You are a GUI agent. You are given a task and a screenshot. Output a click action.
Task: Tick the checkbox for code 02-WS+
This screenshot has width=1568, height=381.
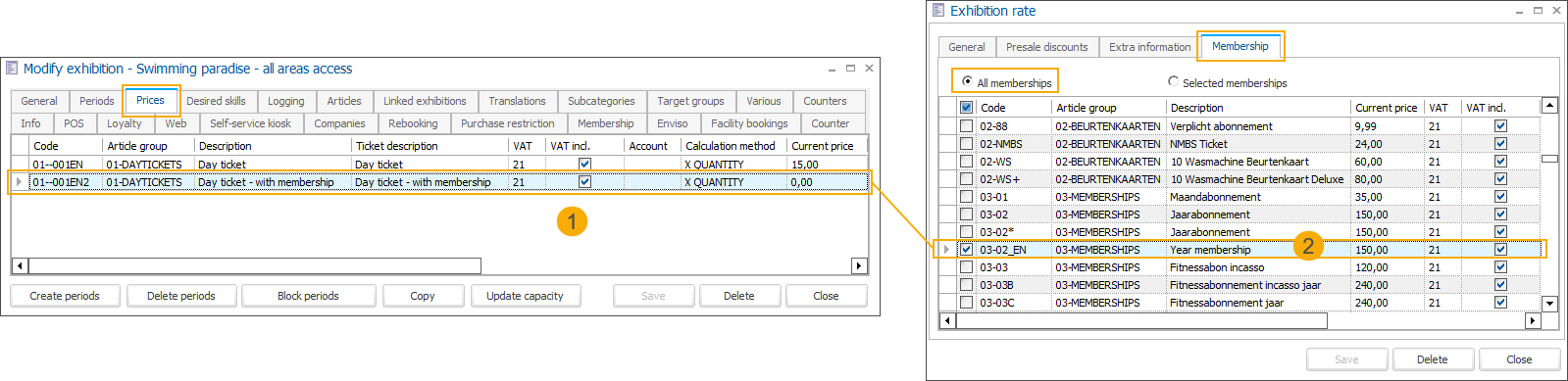(967, 179)
